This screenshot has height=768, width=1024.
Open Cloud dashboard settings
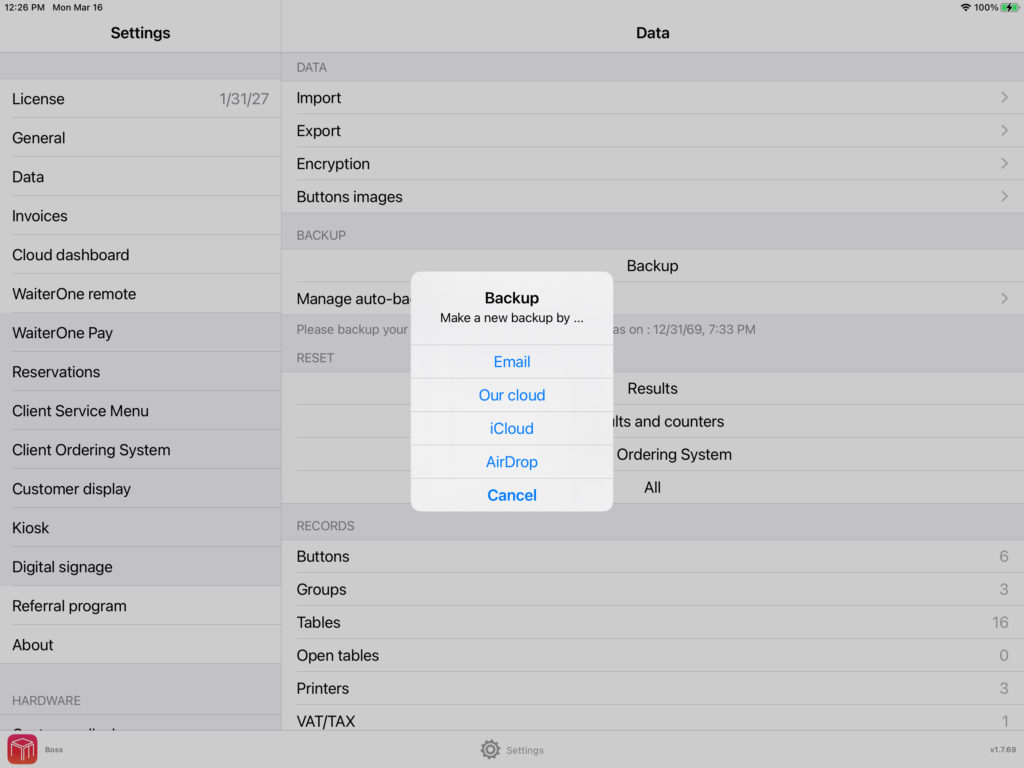point(140,255)
